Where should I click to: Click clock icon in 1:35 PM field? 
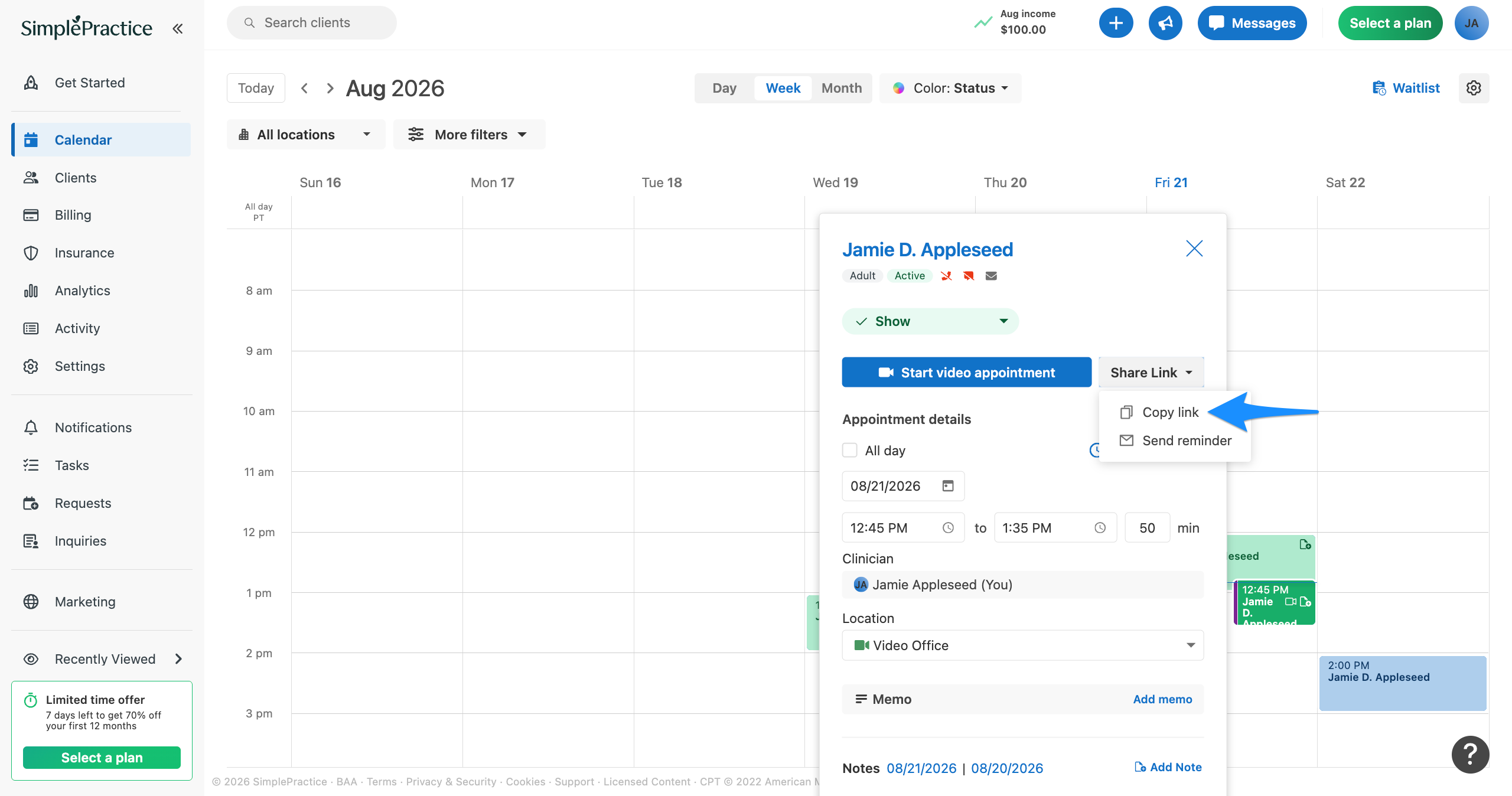(x=1100, y=528)
